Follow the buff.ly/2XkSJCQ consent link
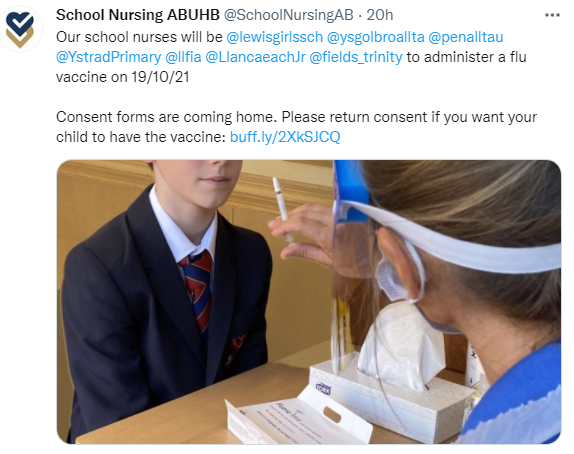 click(285, 137)
